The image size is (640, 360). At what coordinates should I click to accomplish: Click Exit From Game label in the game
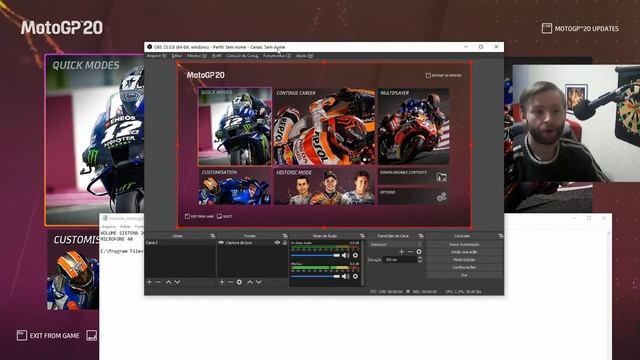click(x=54, y=336)
